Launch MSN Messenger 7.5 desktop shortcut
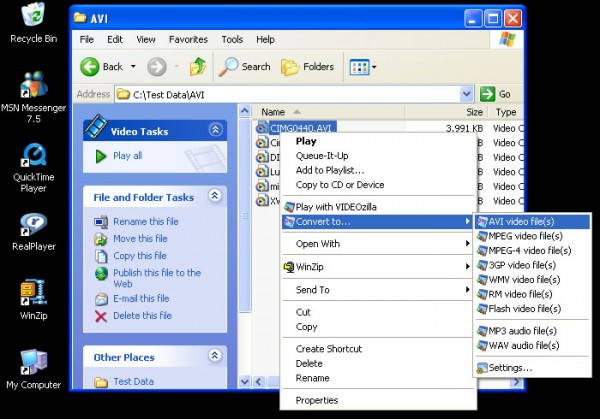 [33, 97]
